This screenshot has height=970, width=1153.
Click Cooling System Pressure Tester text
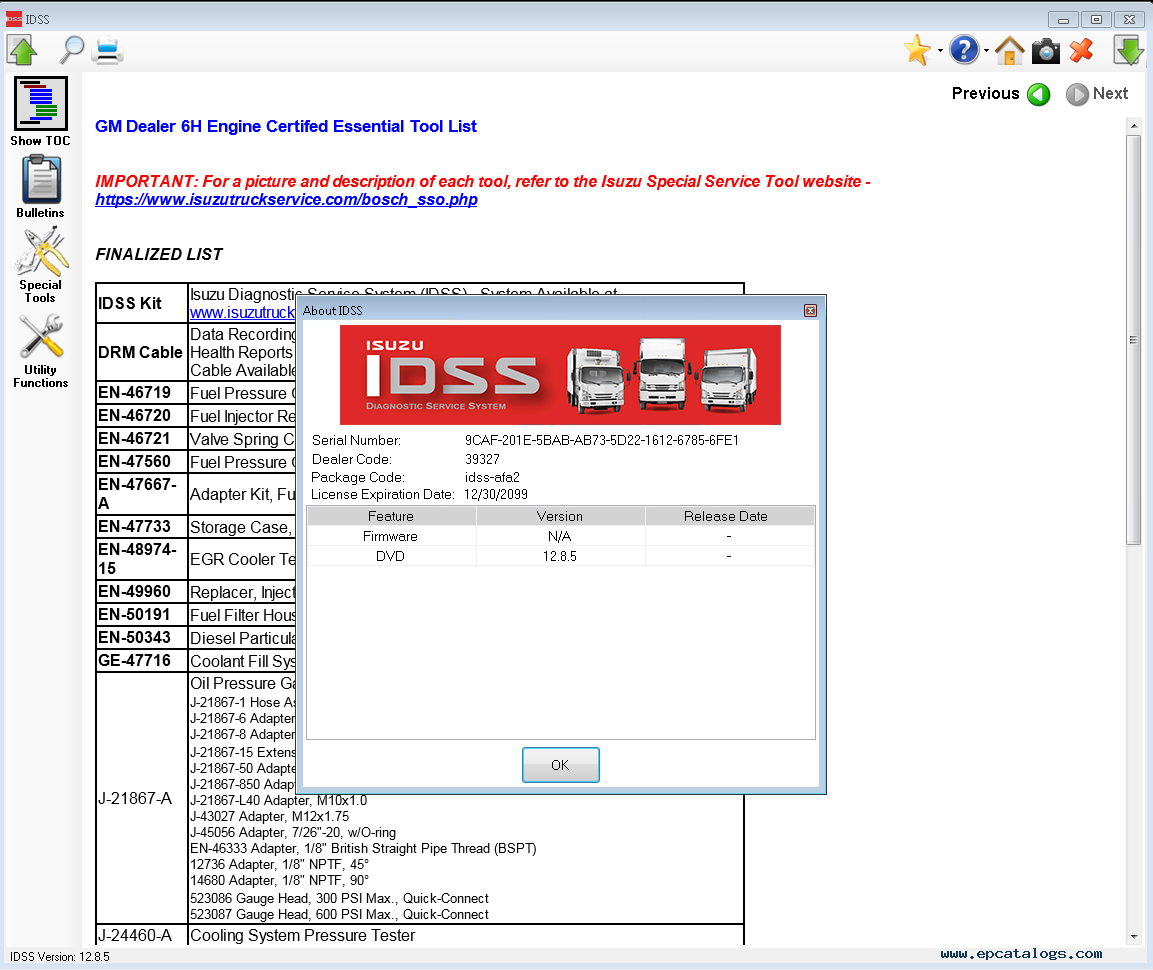pyautogui.click(x=302, y=935)
